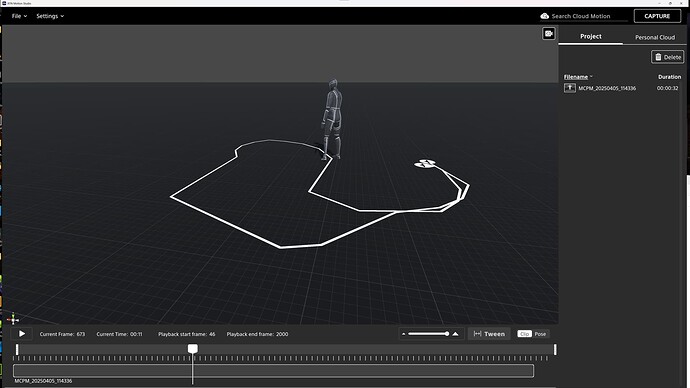
Task: Open the File menu
Action: click(x=19, y=16)
